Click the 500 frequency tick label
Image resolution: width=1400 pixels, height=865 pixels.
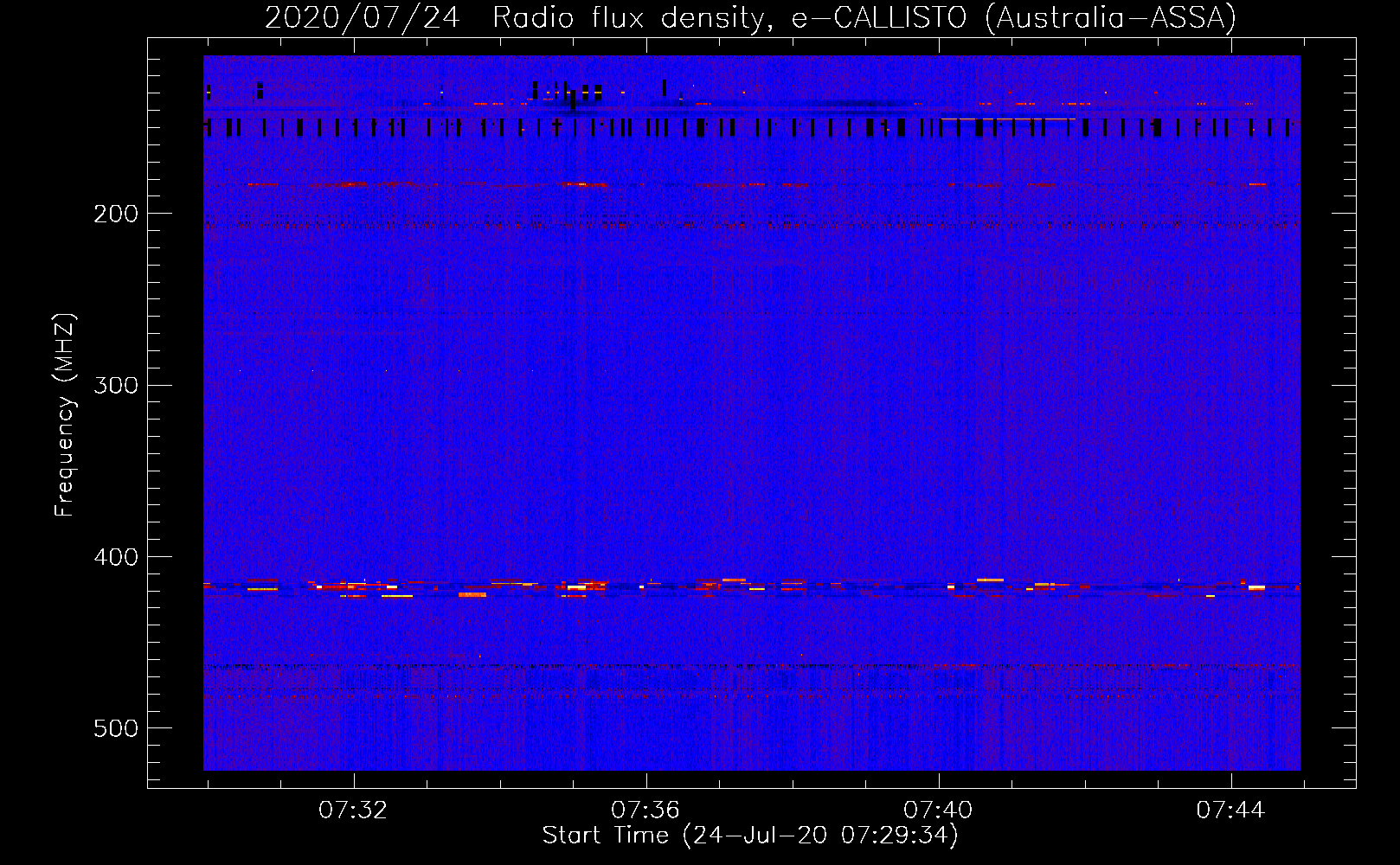116,728
